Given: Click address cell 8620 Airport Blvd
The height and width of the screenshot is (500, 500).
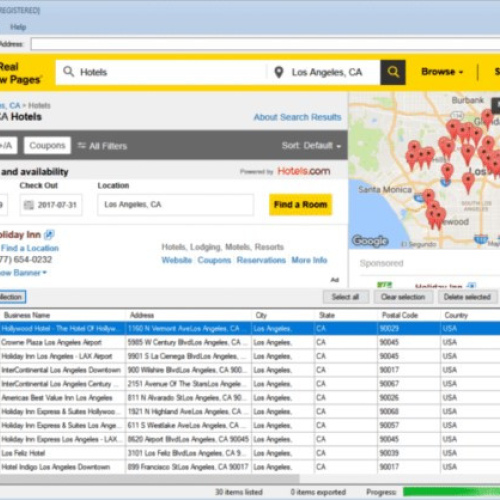Looking at the screenshot, I should click(x=189, y=439).
